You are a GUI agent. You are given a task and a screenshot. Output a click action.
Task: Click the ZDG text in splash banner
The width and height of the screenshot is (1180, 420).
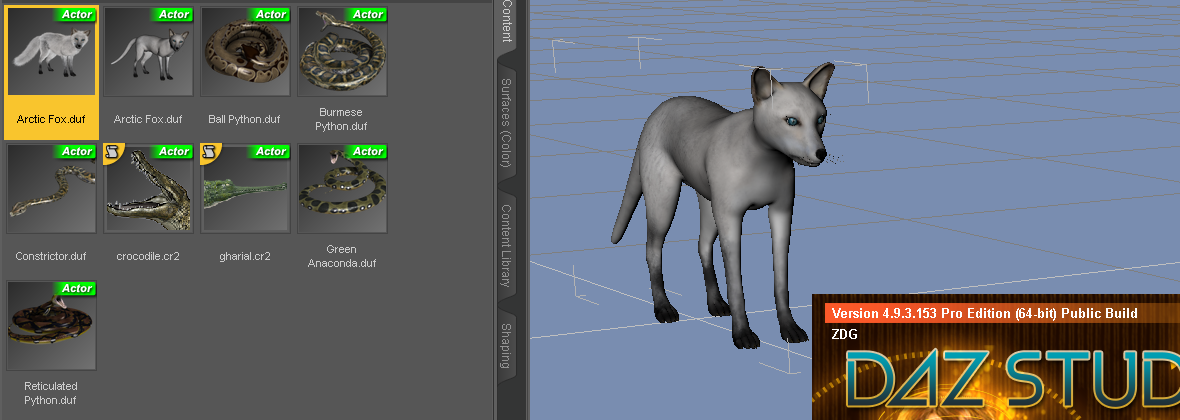[844, 335]
